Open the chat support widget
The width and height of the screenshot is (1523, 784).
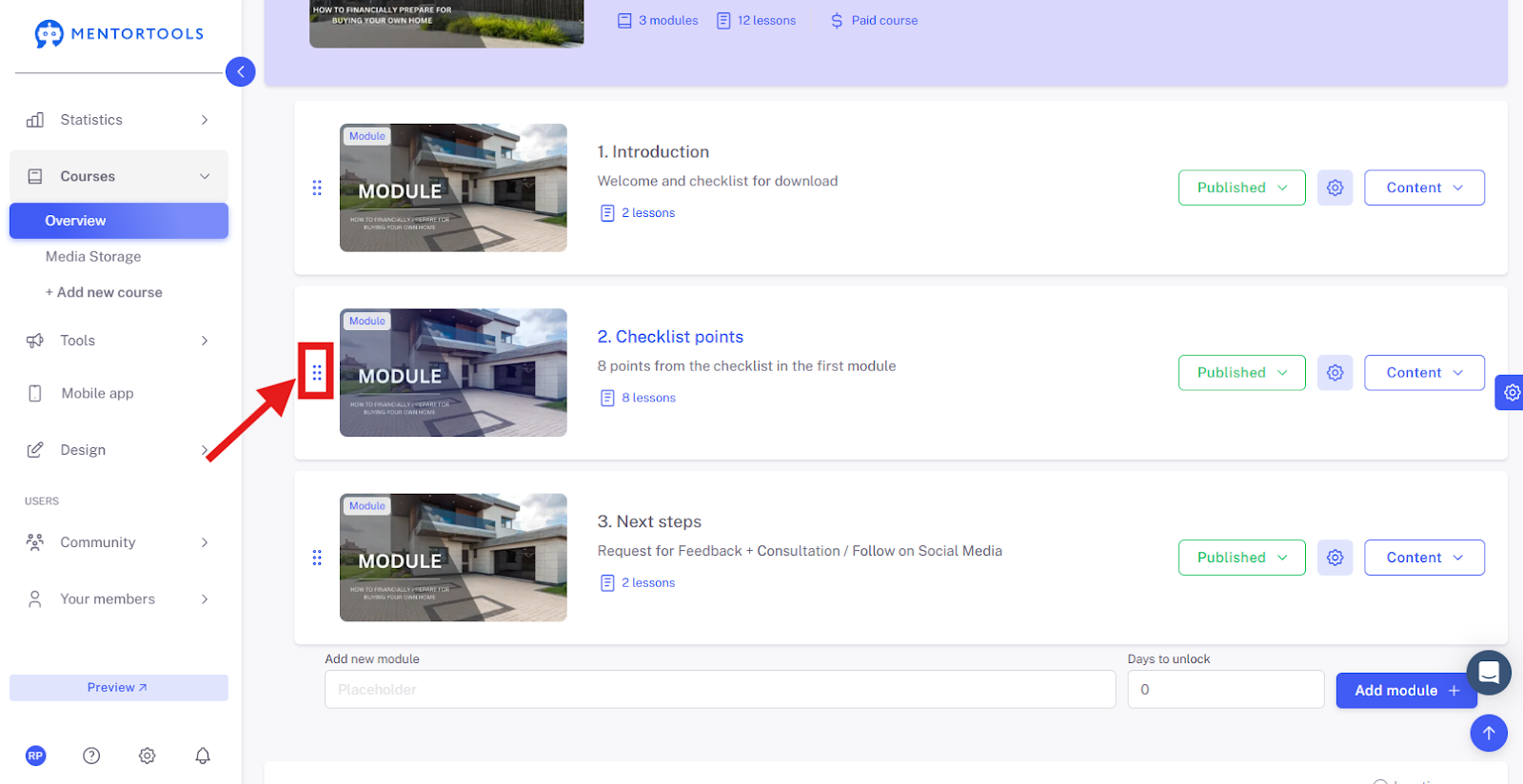[1490, 673]
